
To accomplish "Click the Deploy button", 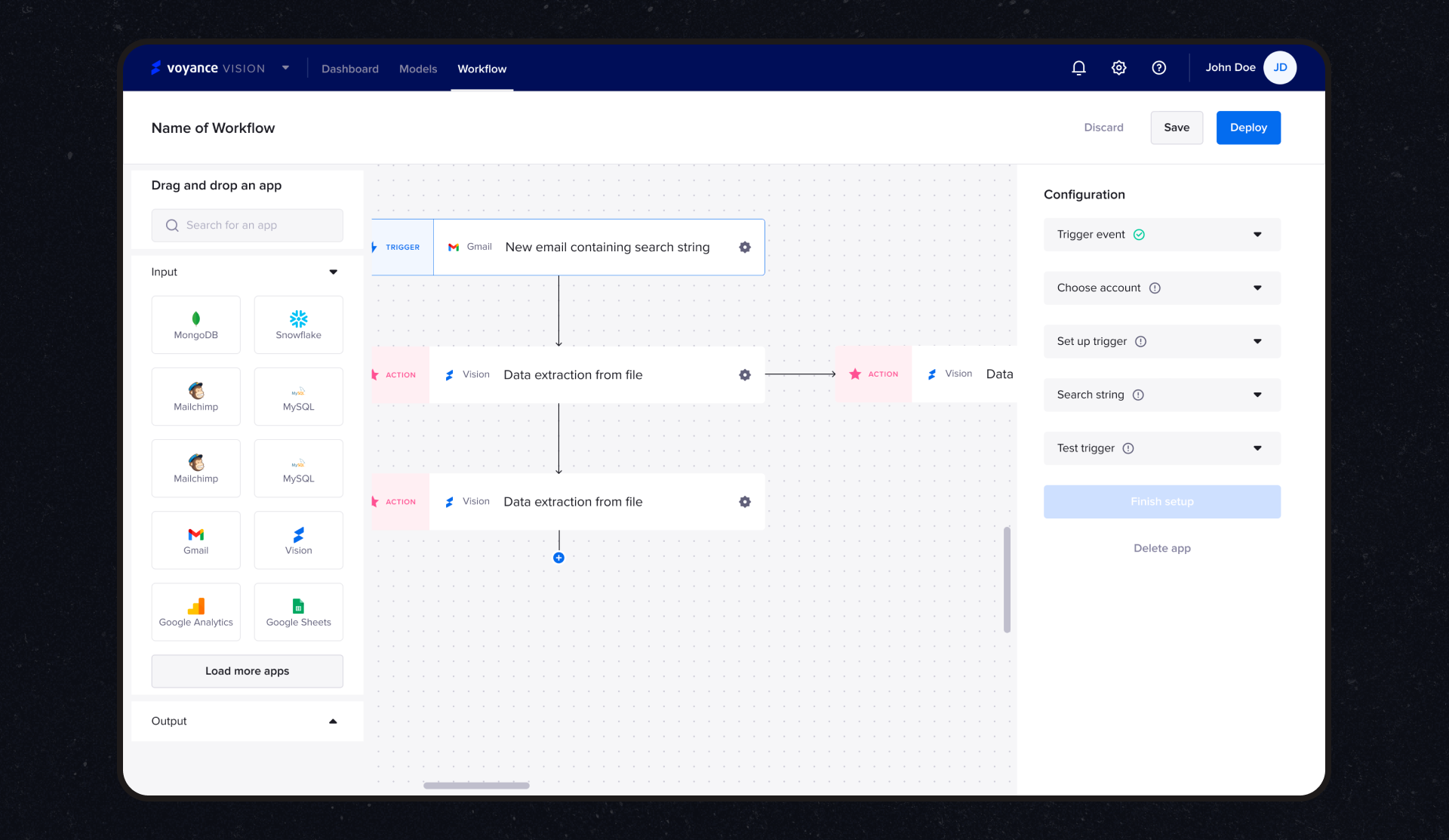I will click(x=1247, y=128).
